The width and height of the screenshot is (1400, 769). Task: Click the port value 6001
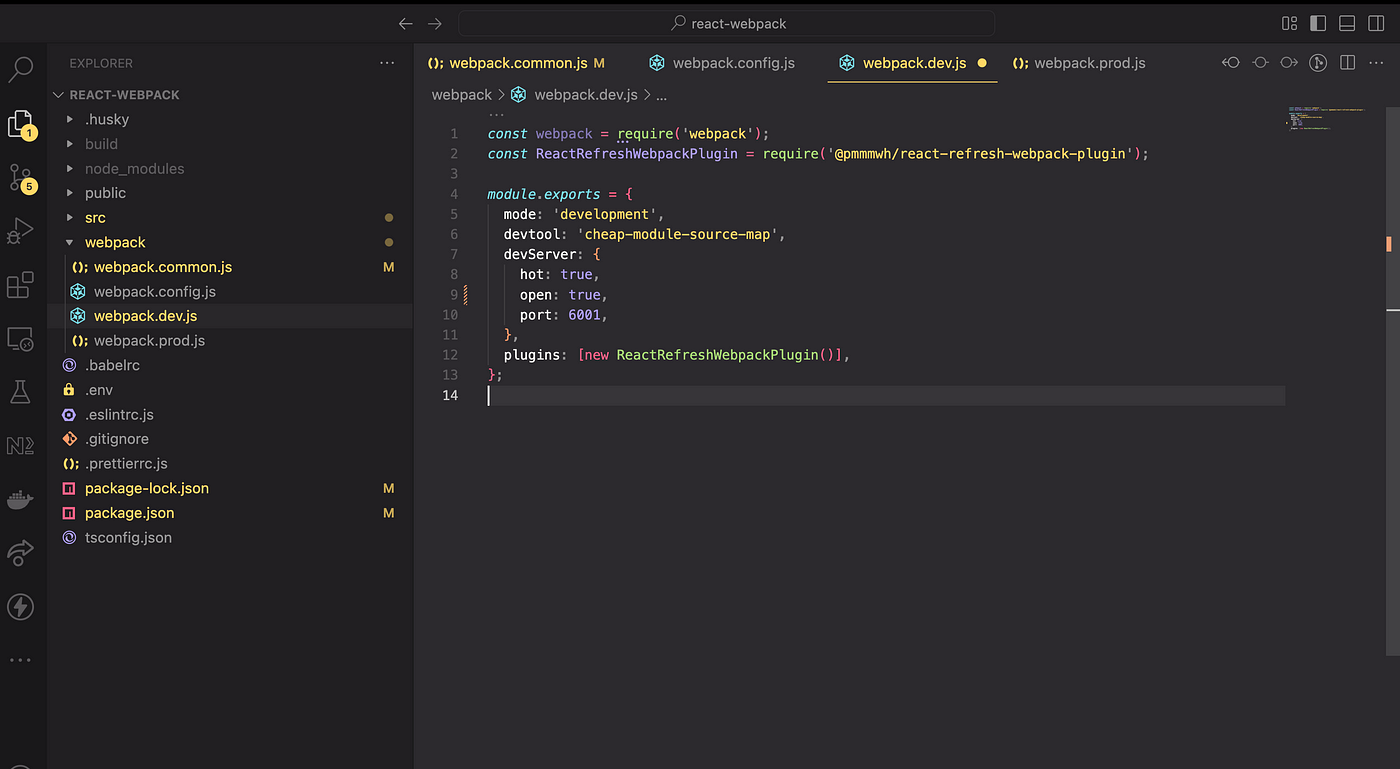(585, 315)
